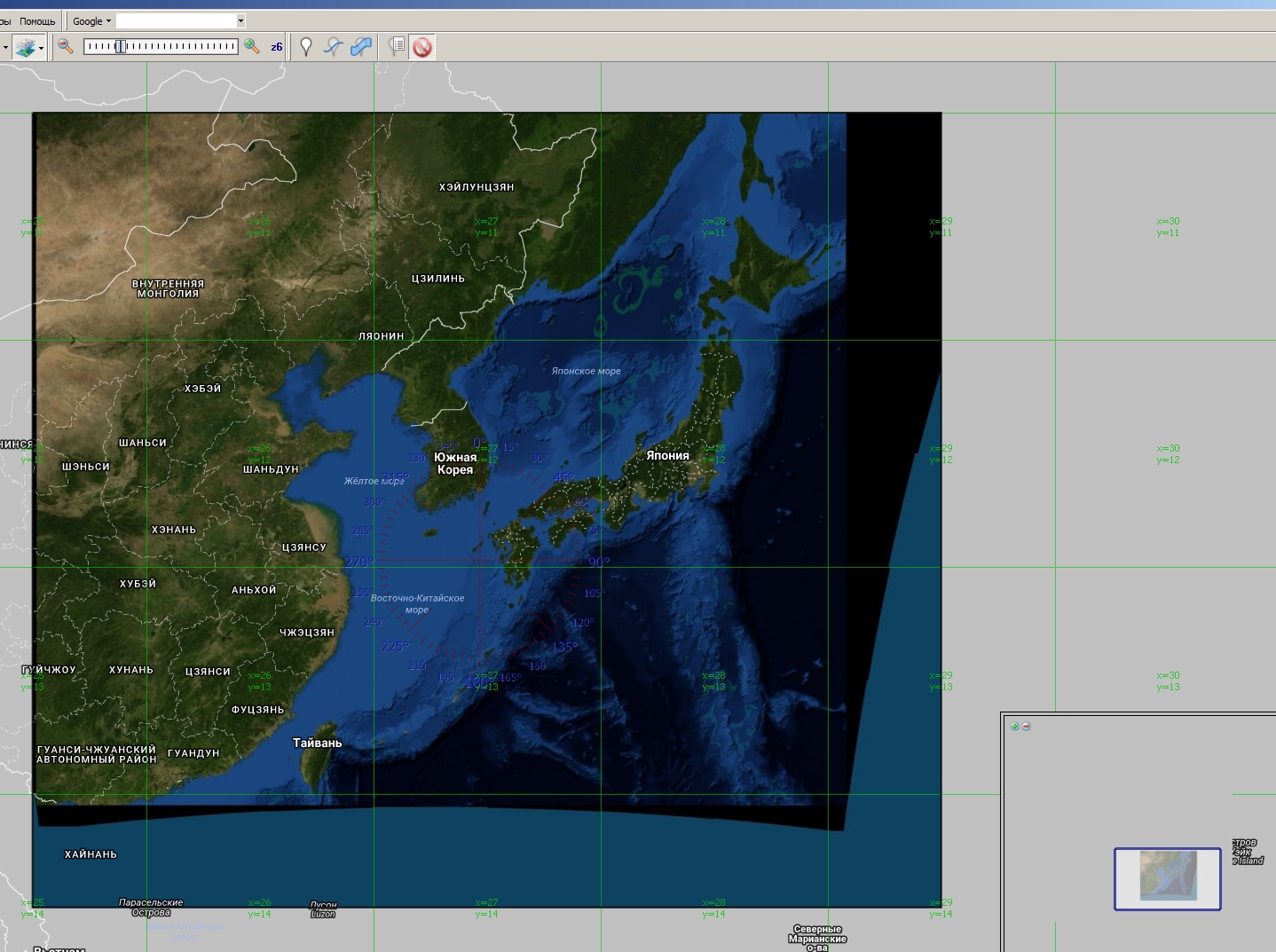Click the minimap viewport rectangle
This screenshot has width=1276, height=952.
[x=1167, y=878]
